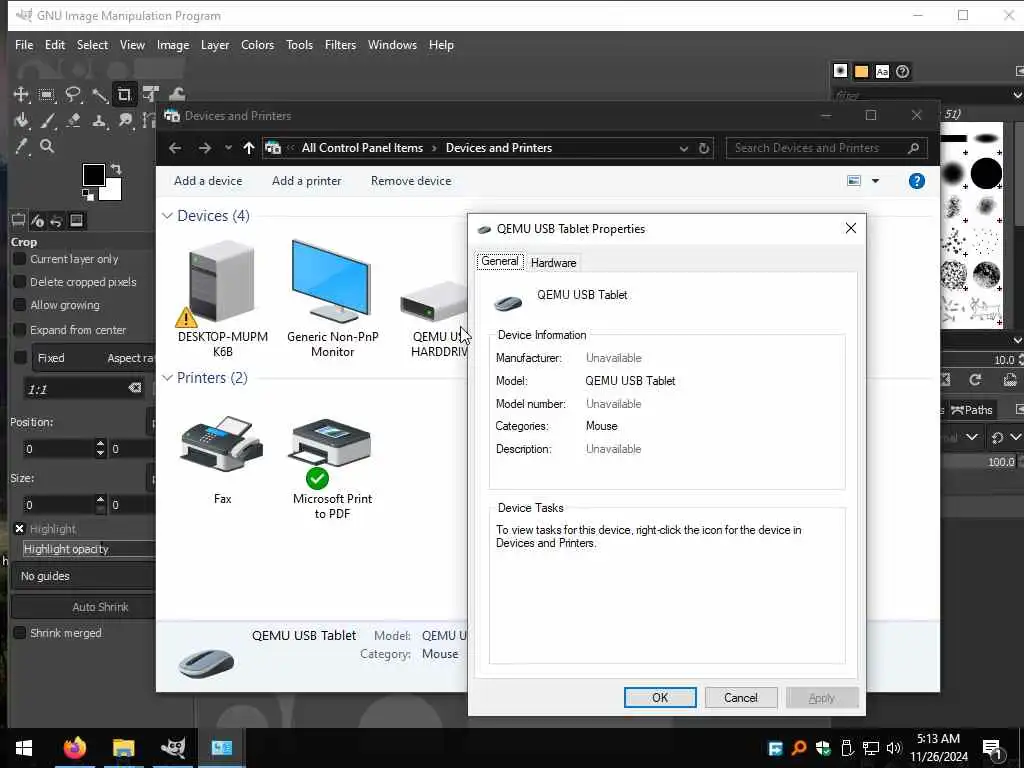
Task: Enable 'Allow growing' checkbox
Action: pos(20,305)
